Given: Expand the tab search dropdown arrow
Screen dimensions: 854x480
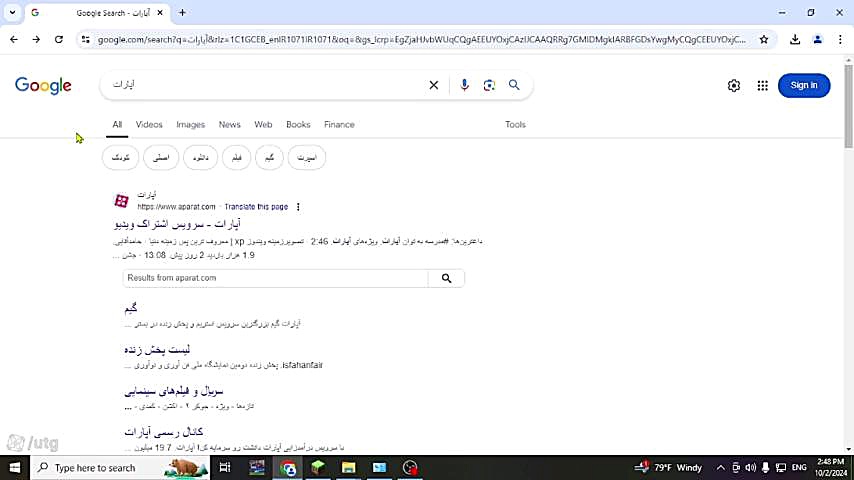Looking at the screenshot, I should point(12,13).
